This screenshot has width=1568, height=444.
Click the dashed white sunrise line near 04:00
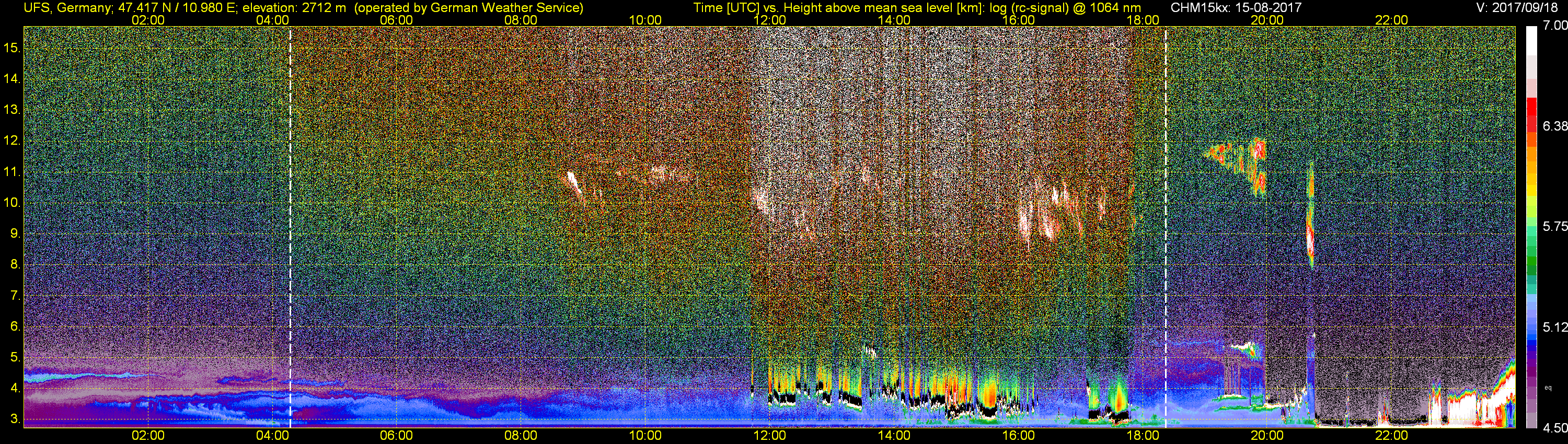(291, 227)
